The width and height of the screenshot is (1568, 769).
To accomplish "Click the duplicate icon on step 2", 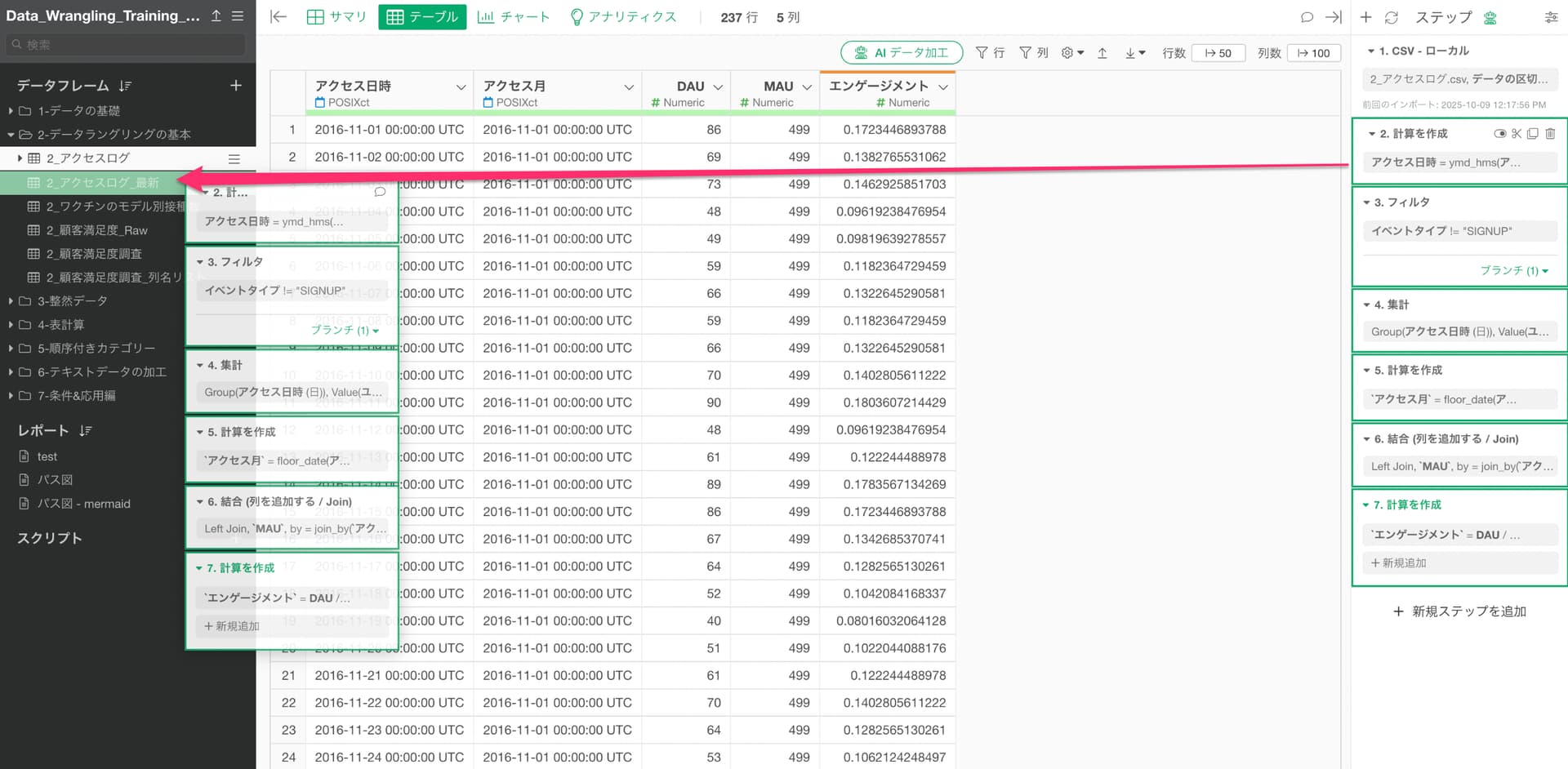I will click(x=1533, y=134).
